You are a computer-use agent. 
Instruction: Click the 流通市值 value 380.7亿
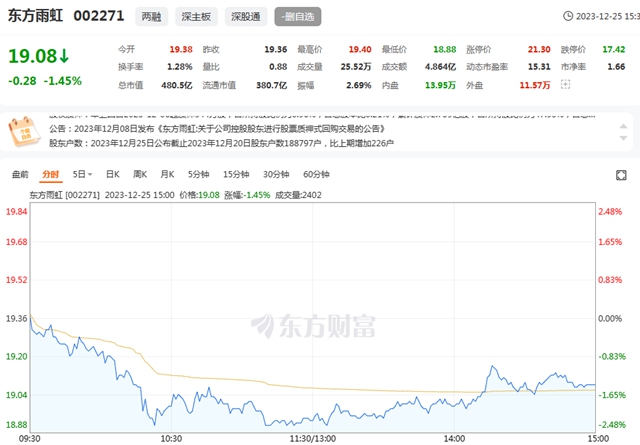pos(271,85)
